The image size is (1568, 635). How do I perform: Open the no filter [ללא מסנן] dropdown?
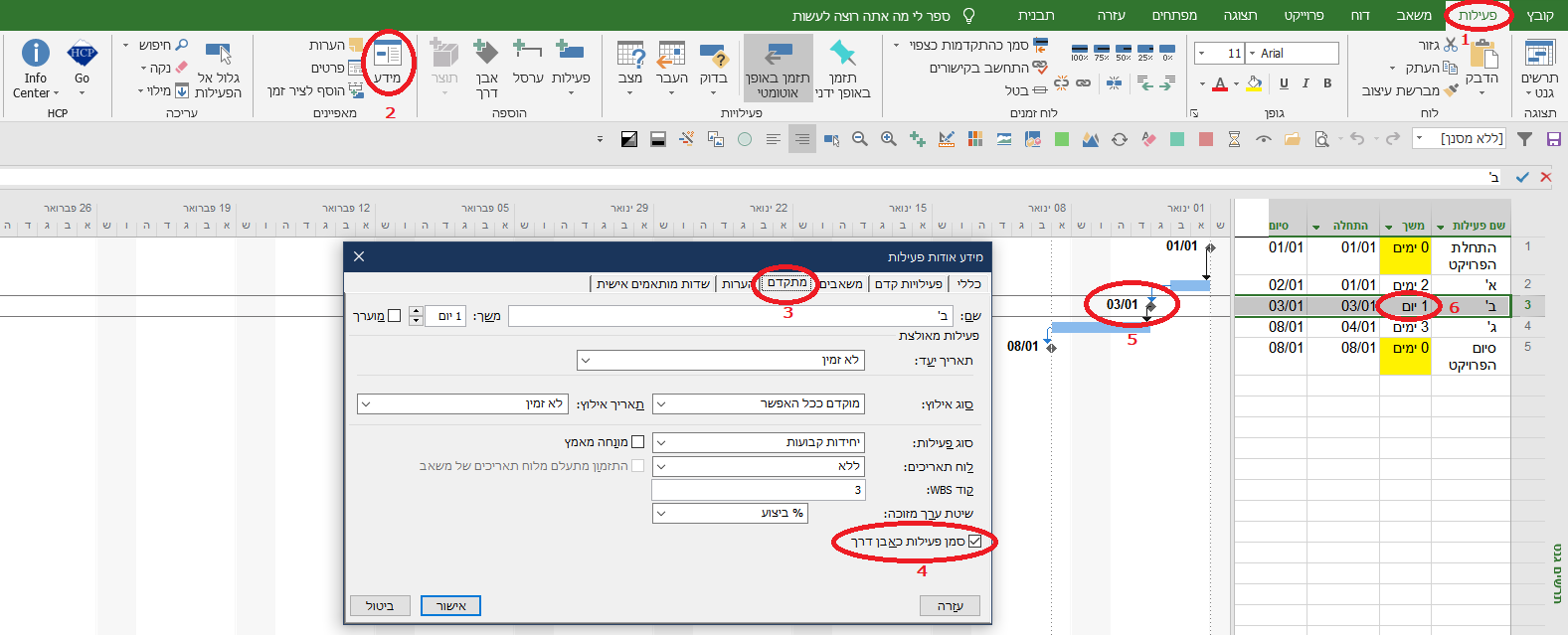coord(1419,139)
